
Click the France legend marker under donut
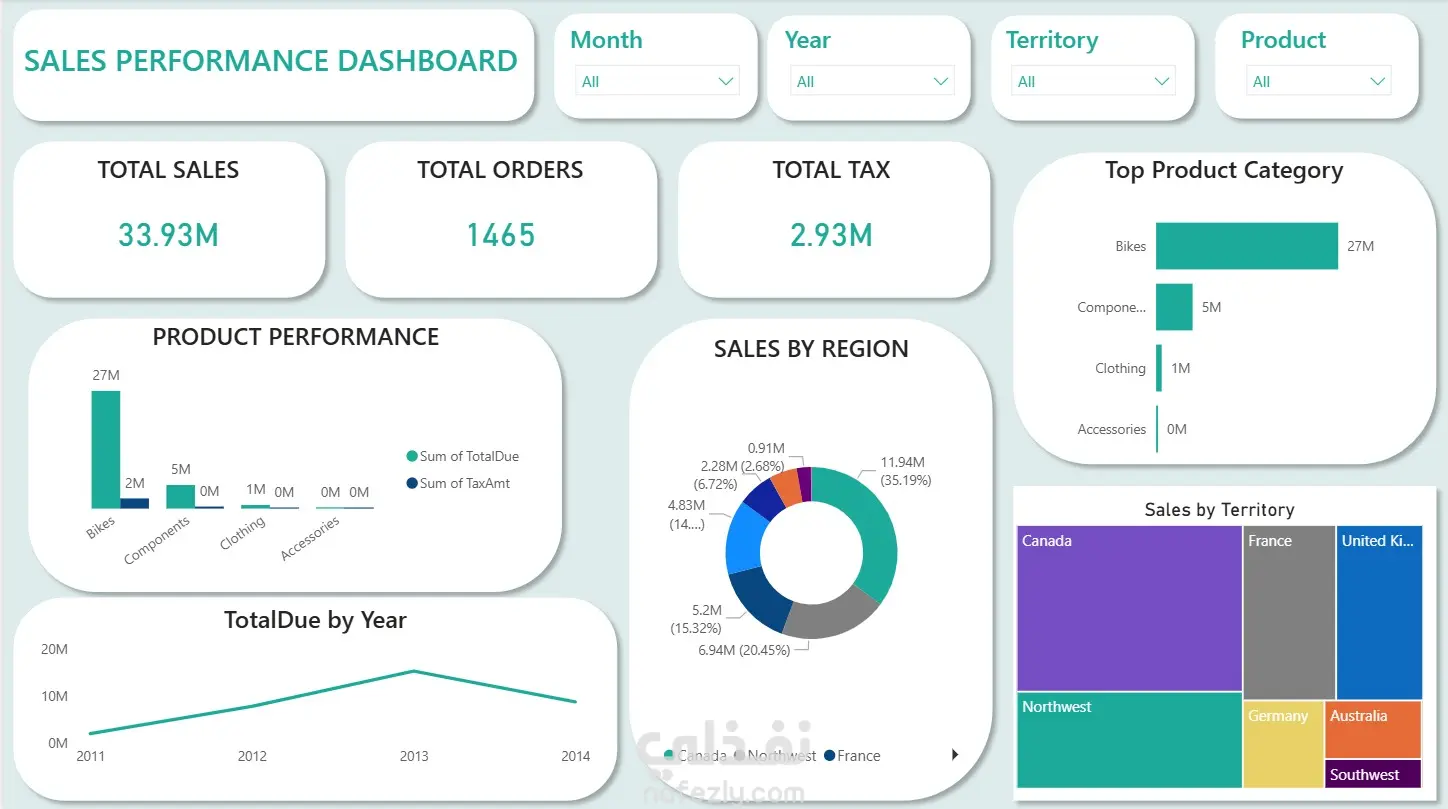tap(829, 756)
